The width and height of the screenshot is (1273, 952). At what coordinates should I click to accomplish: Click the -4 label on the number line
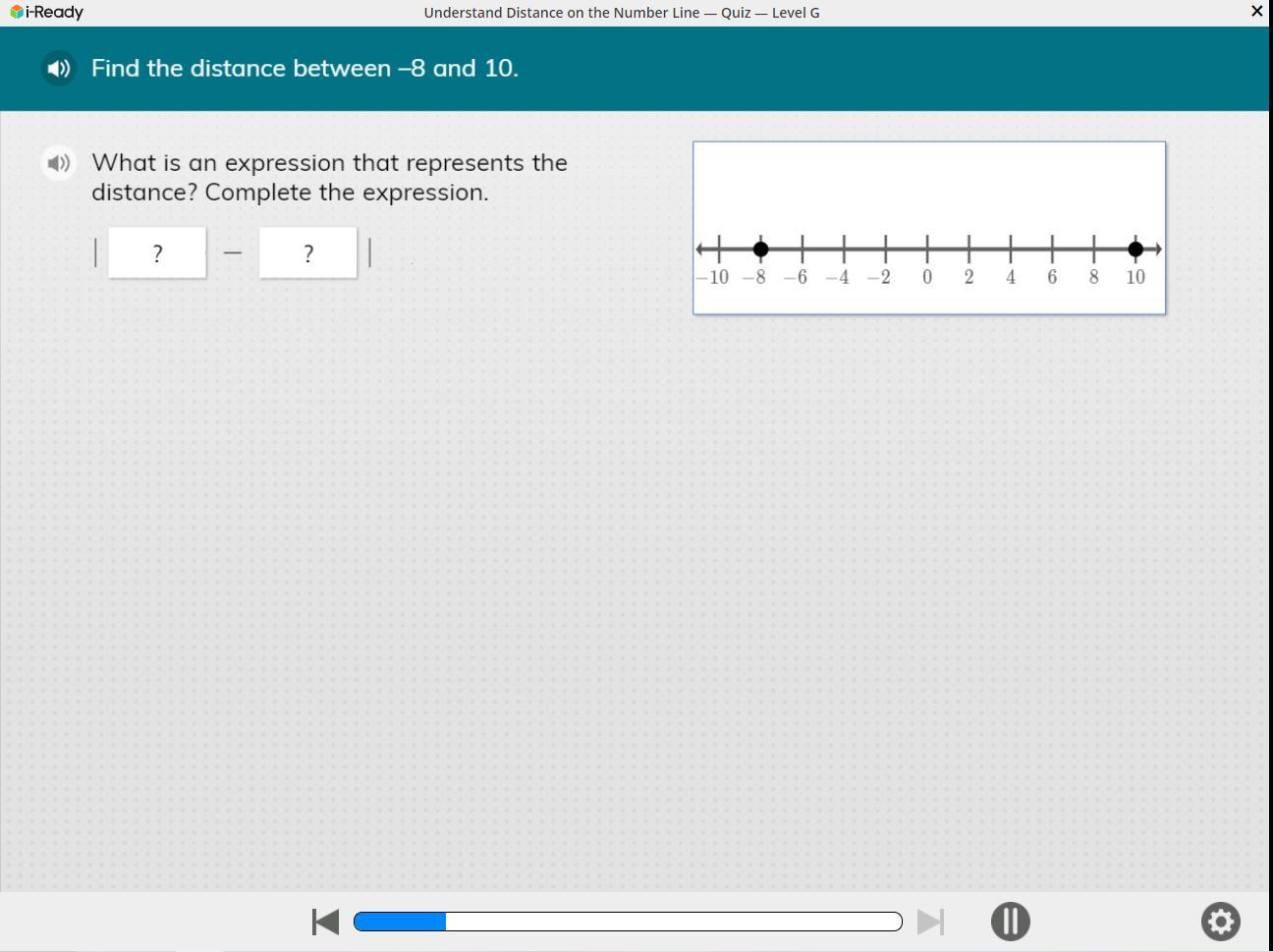point(837,277)
